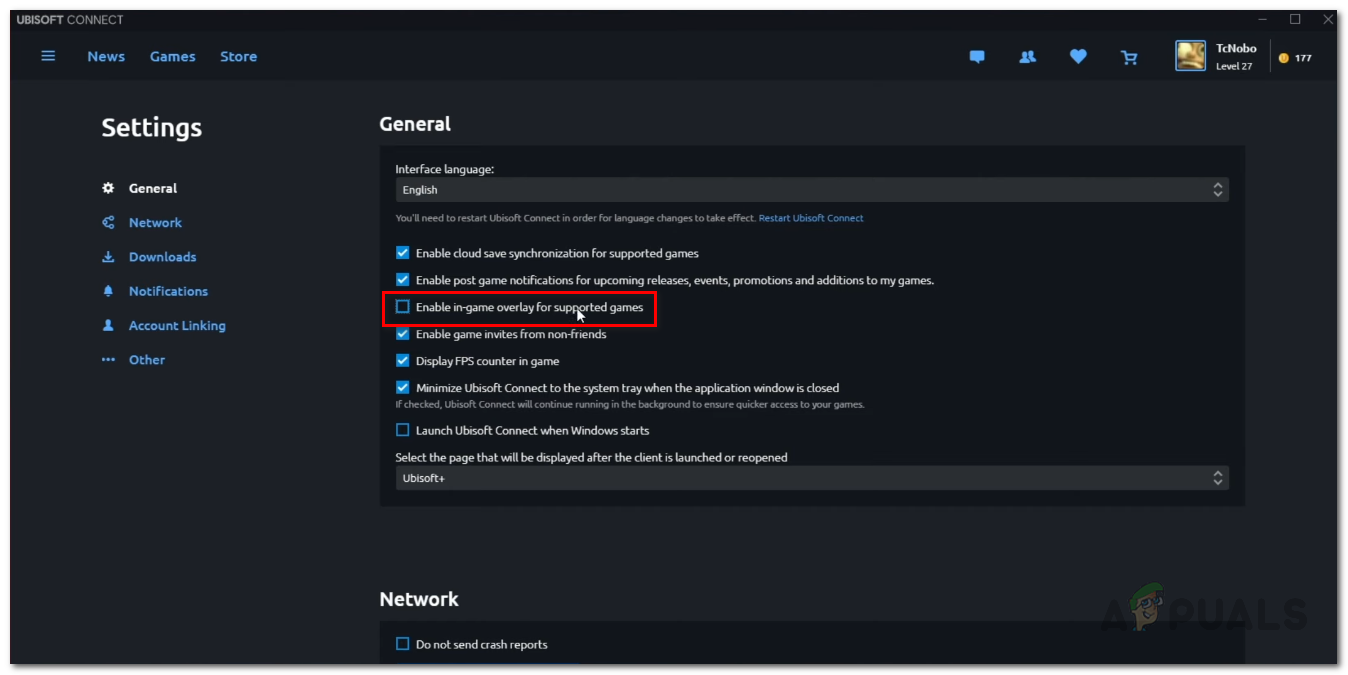This screenshot has height=675, width=1348.
Task: Open the startup page dropdown showing Ubisoft+
Action: (811, 478)
